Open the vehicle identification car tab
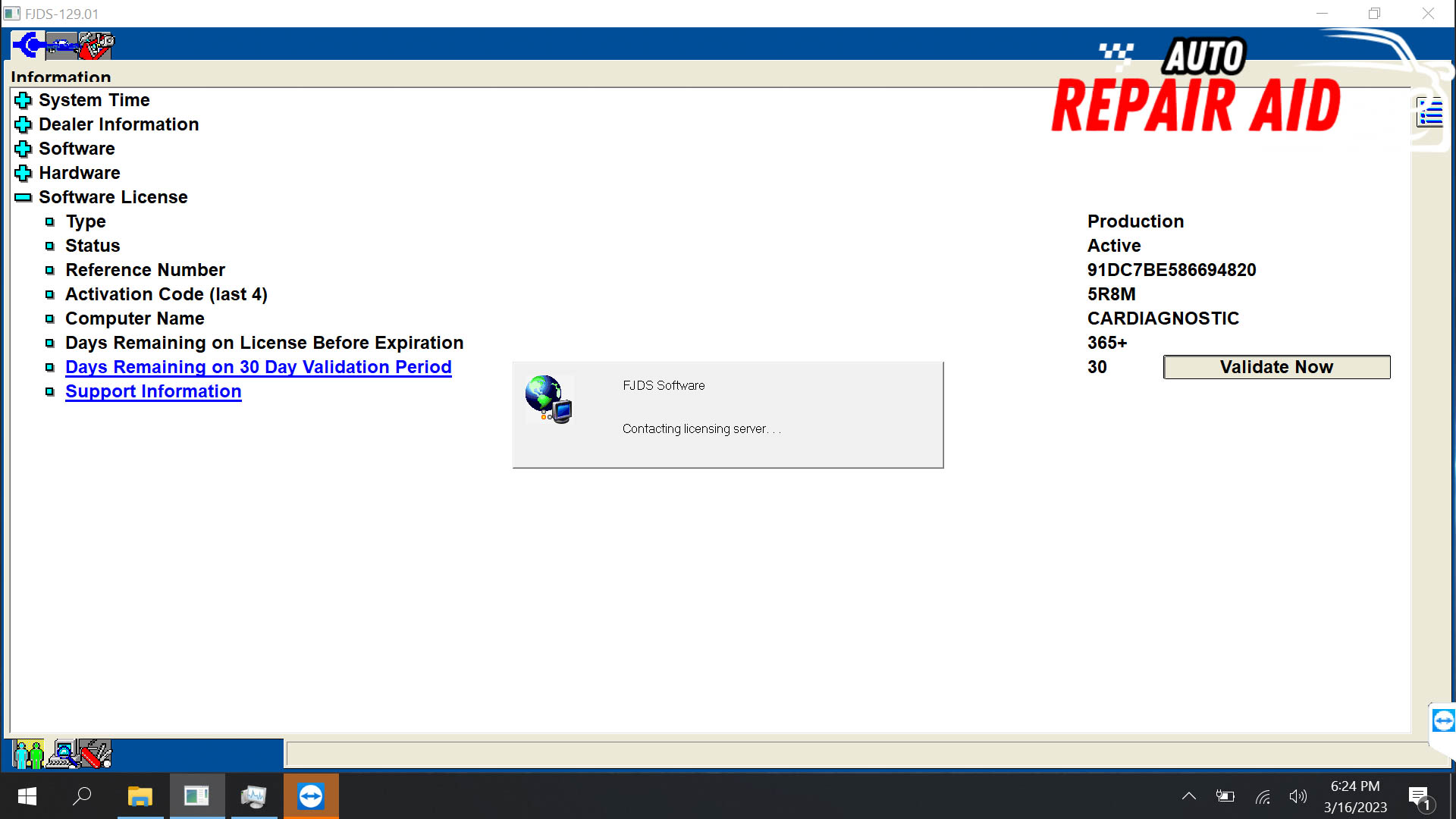 click(x=61, y=45)
